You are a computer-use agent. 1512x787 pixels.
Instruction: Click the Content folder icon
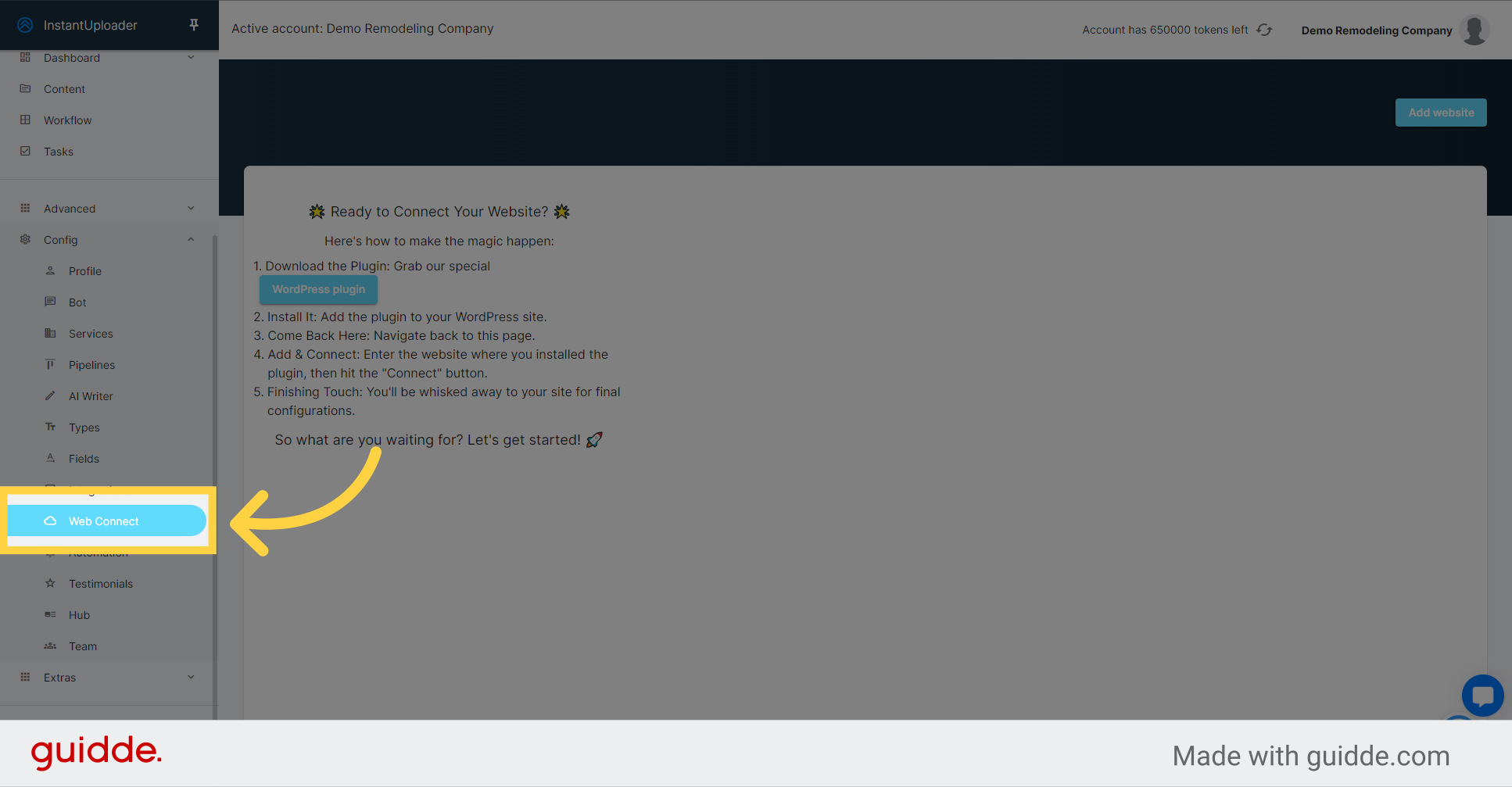pos(25,88)
